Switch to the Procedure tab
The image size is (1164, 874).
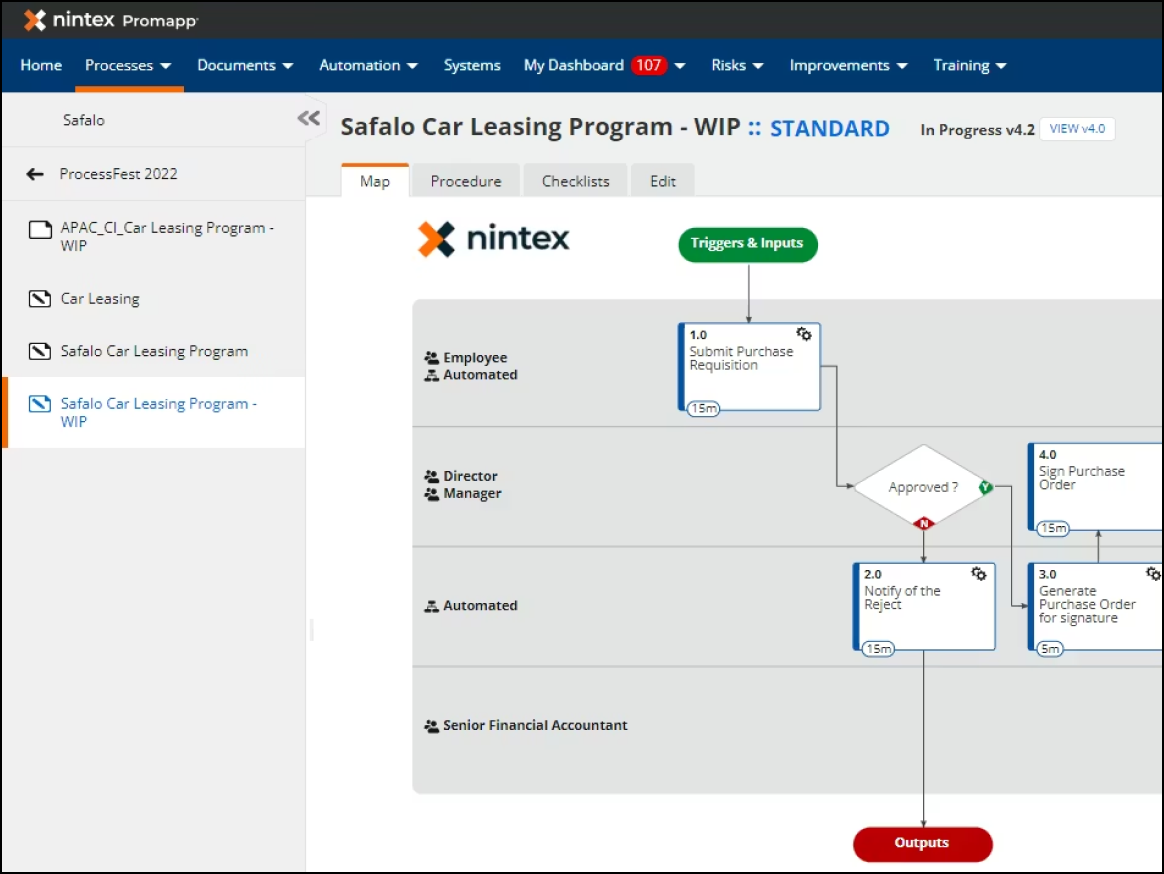466,181
